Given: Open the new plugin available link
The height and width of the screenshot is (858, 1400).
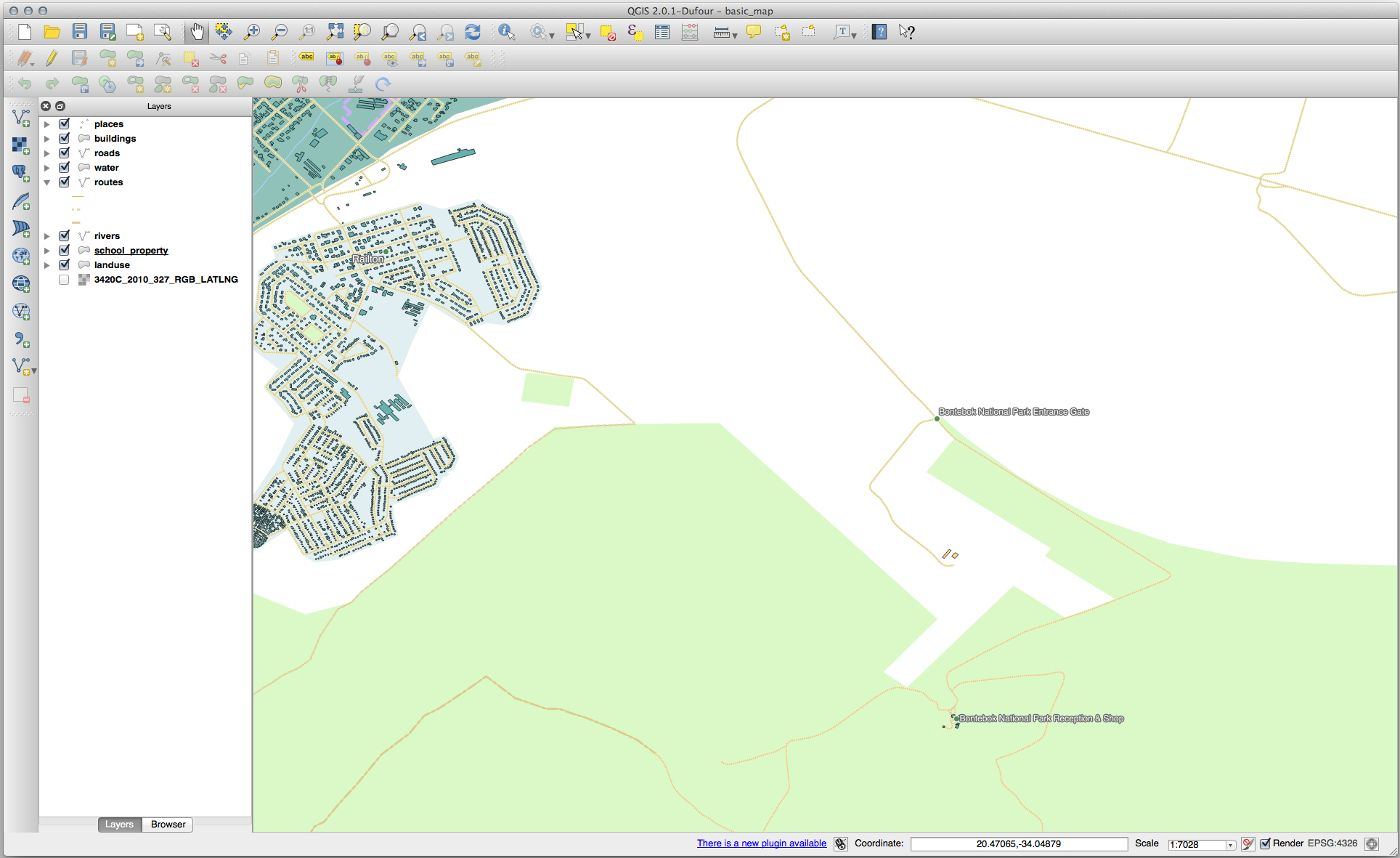Looking at the screenshot, I should click(761, 843).
